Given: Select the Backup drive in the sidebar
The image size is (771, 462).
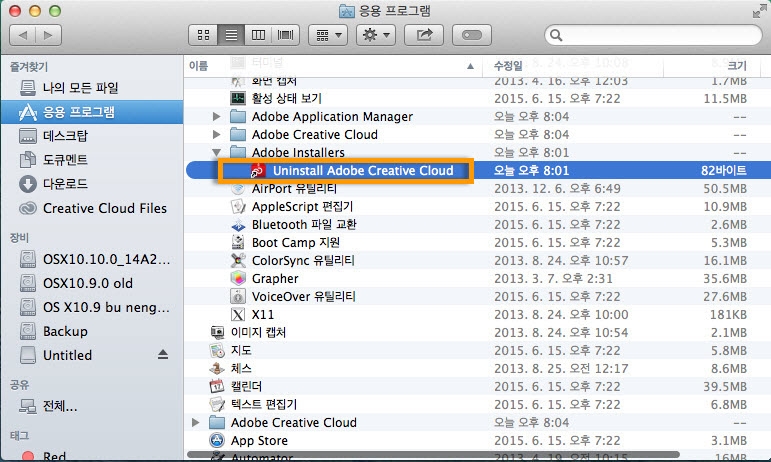Looking at the screenshot, I should pos(91,331).
